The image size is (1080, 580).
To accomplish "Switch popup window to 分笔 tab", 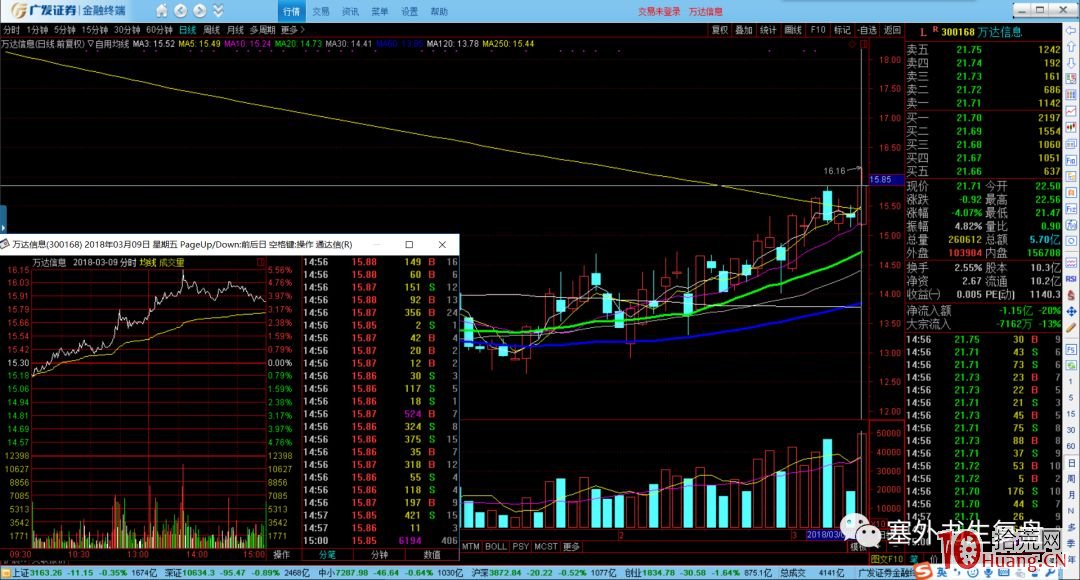I will [327, 555].
